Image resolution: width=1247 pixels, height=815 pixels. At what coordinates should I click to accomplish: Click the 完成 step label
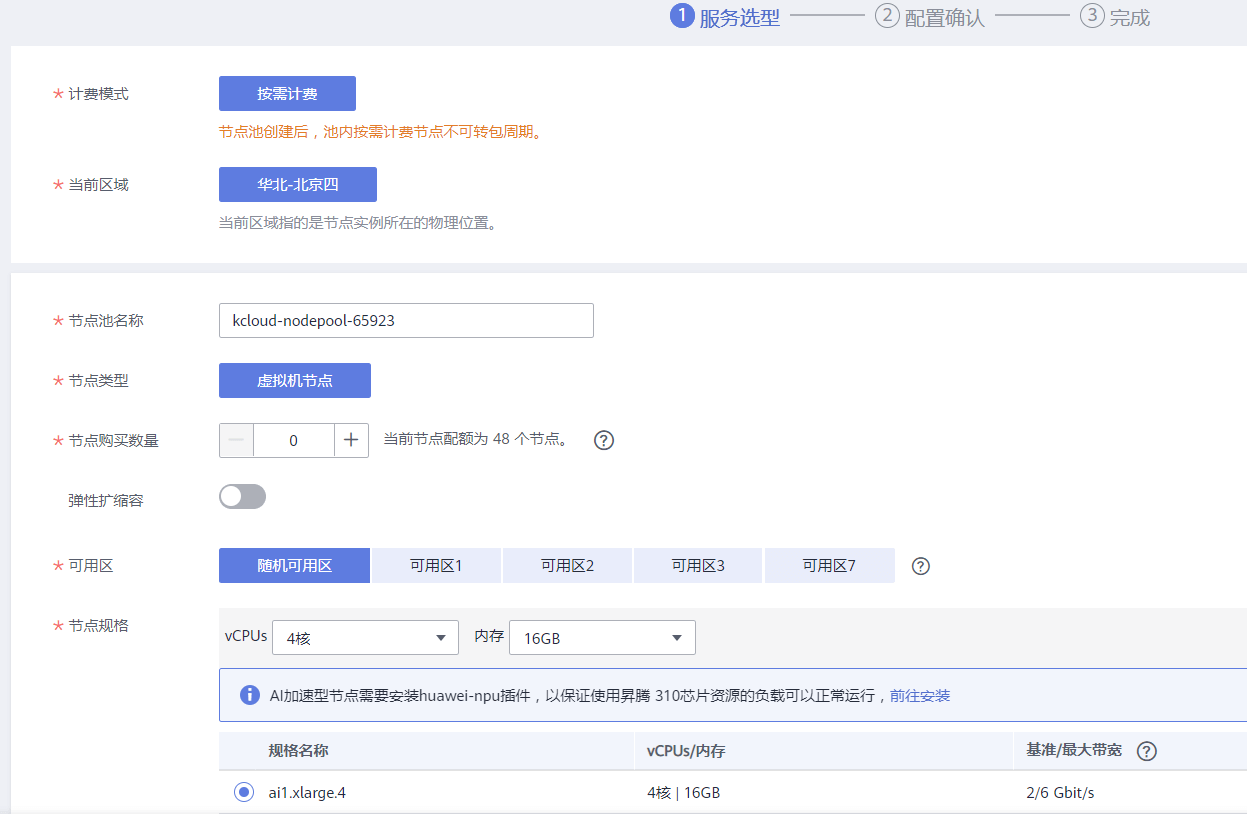pyautogui.click(x=1130, y=18)
